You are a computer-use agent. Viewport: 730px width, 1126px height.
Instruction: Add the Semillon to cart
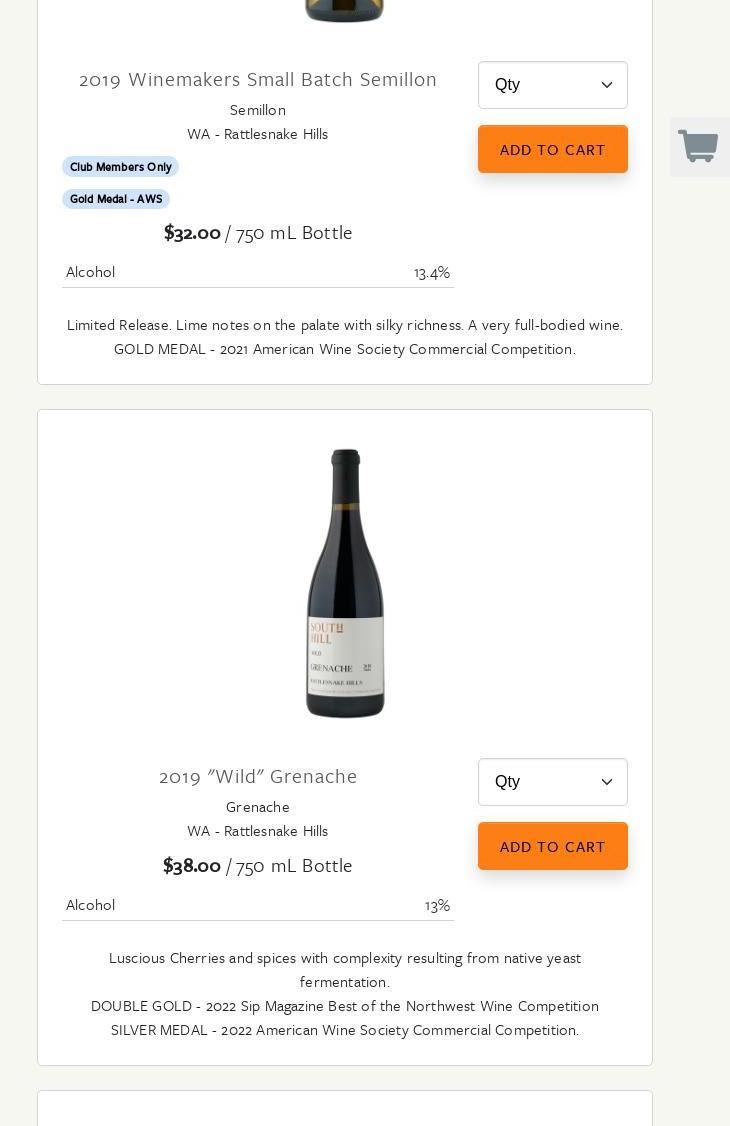552,149
